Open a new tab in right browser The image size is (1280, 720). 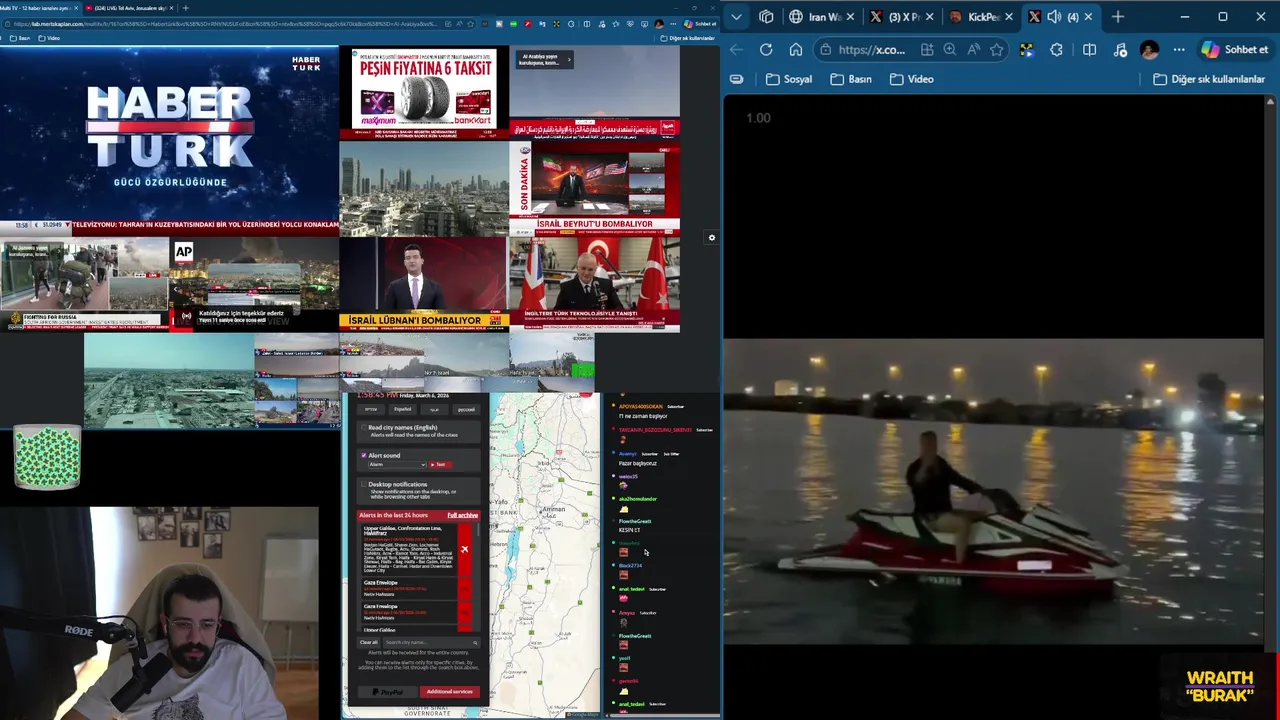pyautogui.click(x=1118, y=16)
